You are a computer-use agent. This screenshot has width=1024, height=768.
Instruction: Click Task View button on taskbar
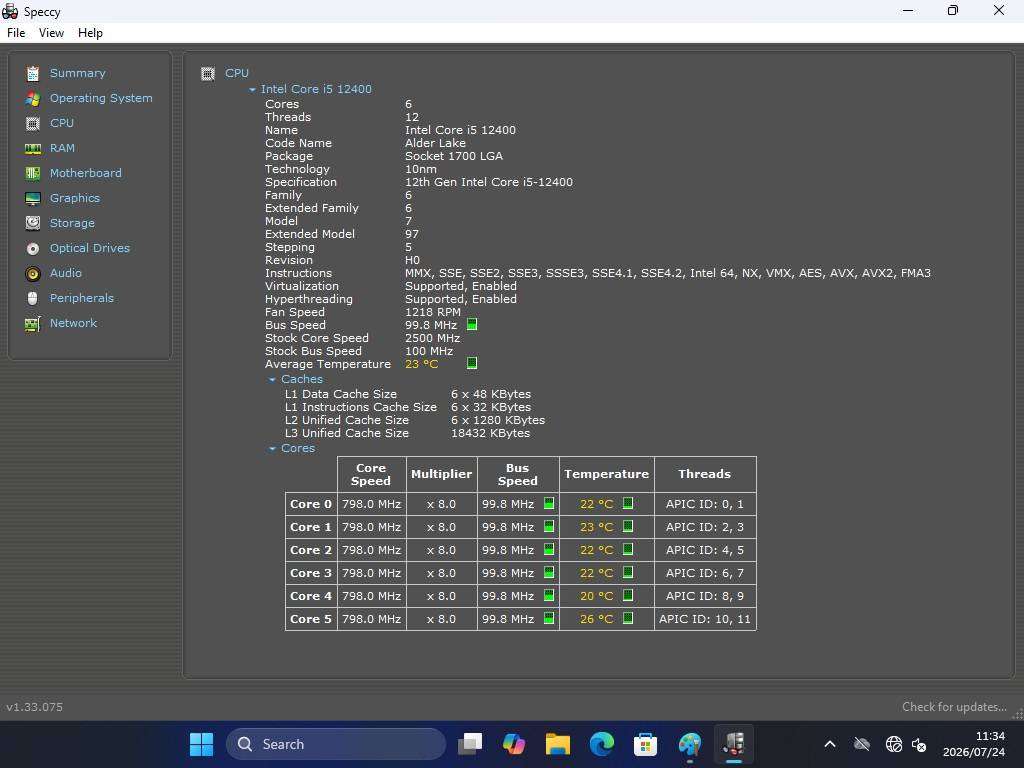(x=470, y=744)
